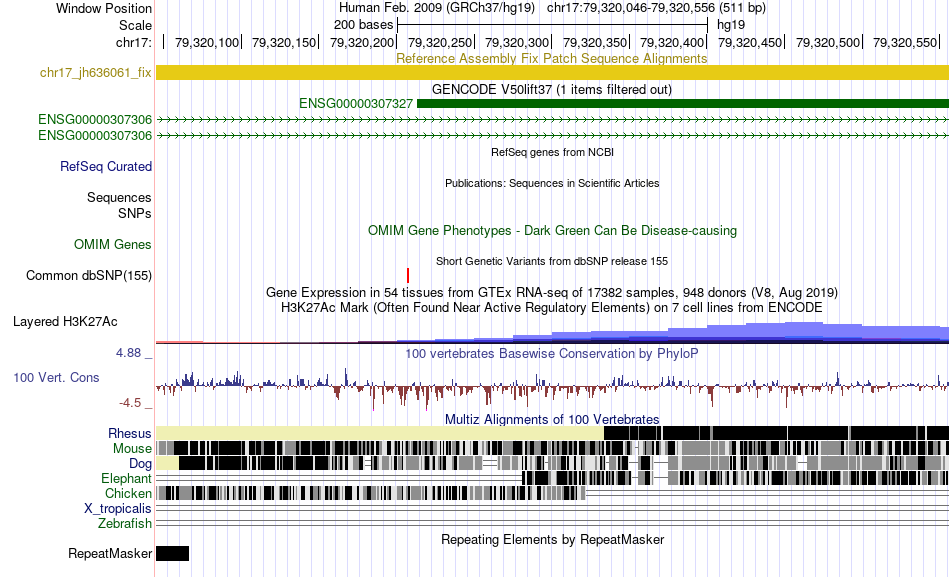The image size is (950, 577).
Task: Open 100 vertebrates Basewise Conservation by PhyloP title
Action: pos(552,353)
